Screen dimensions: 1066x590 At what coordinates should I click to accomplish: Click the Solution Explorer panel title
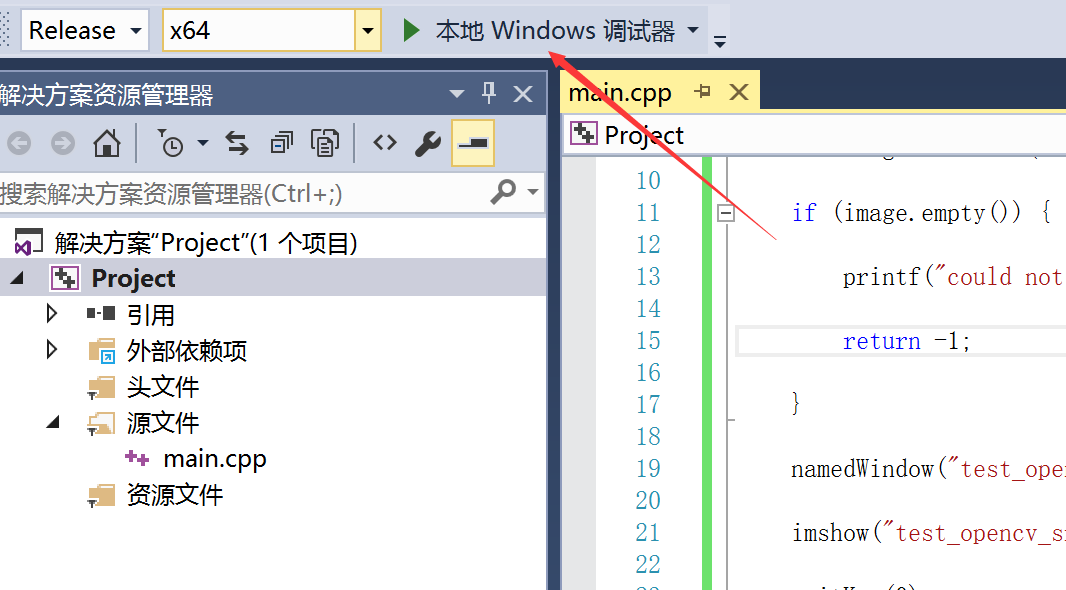[x=107, y=94]
